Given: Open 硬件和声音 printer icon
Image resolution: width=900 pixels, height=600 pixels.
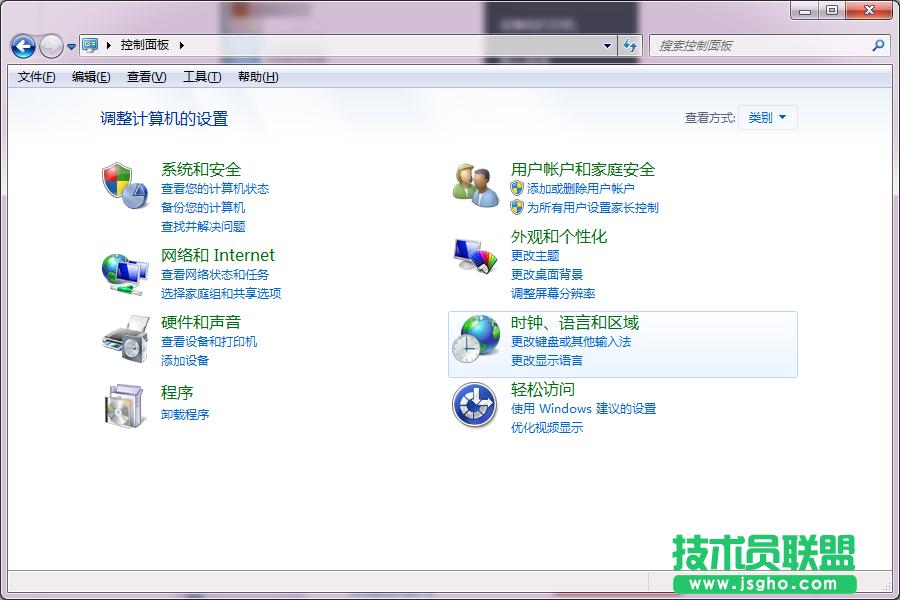Looking at the screenshot, I should point(124,340).
